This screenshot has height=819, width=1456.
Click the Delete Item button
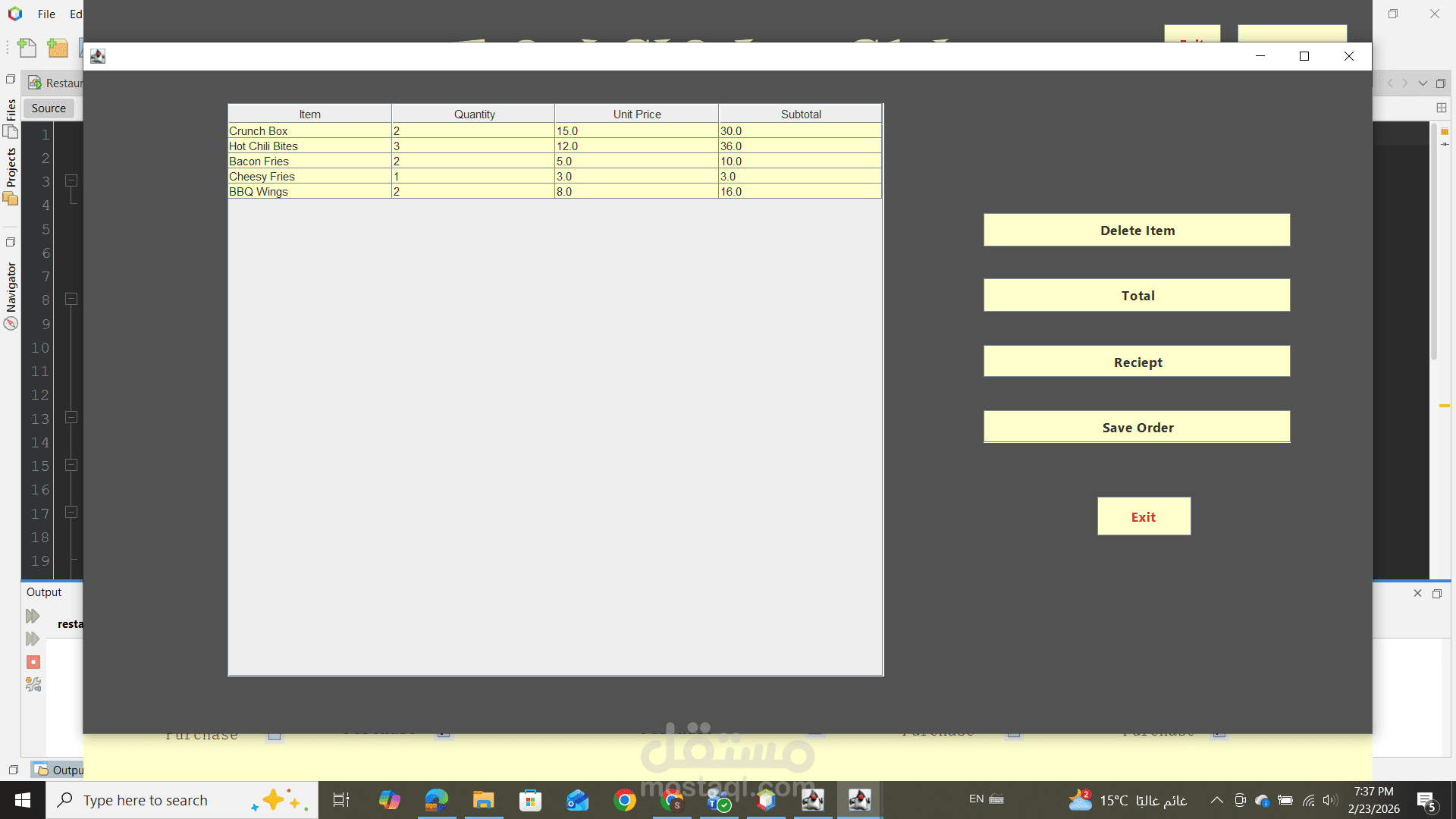pyautogui.click(x=1136, y=230)
